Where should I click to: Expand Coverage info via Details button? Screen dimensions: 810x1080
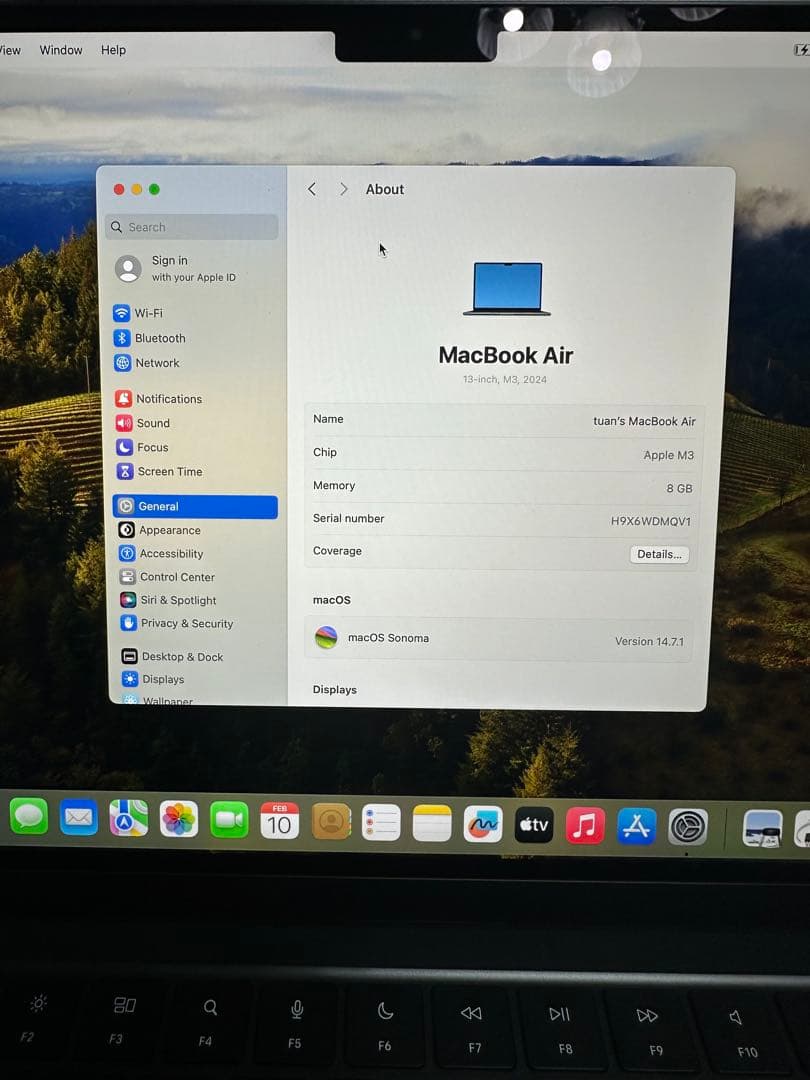(658, 554)
